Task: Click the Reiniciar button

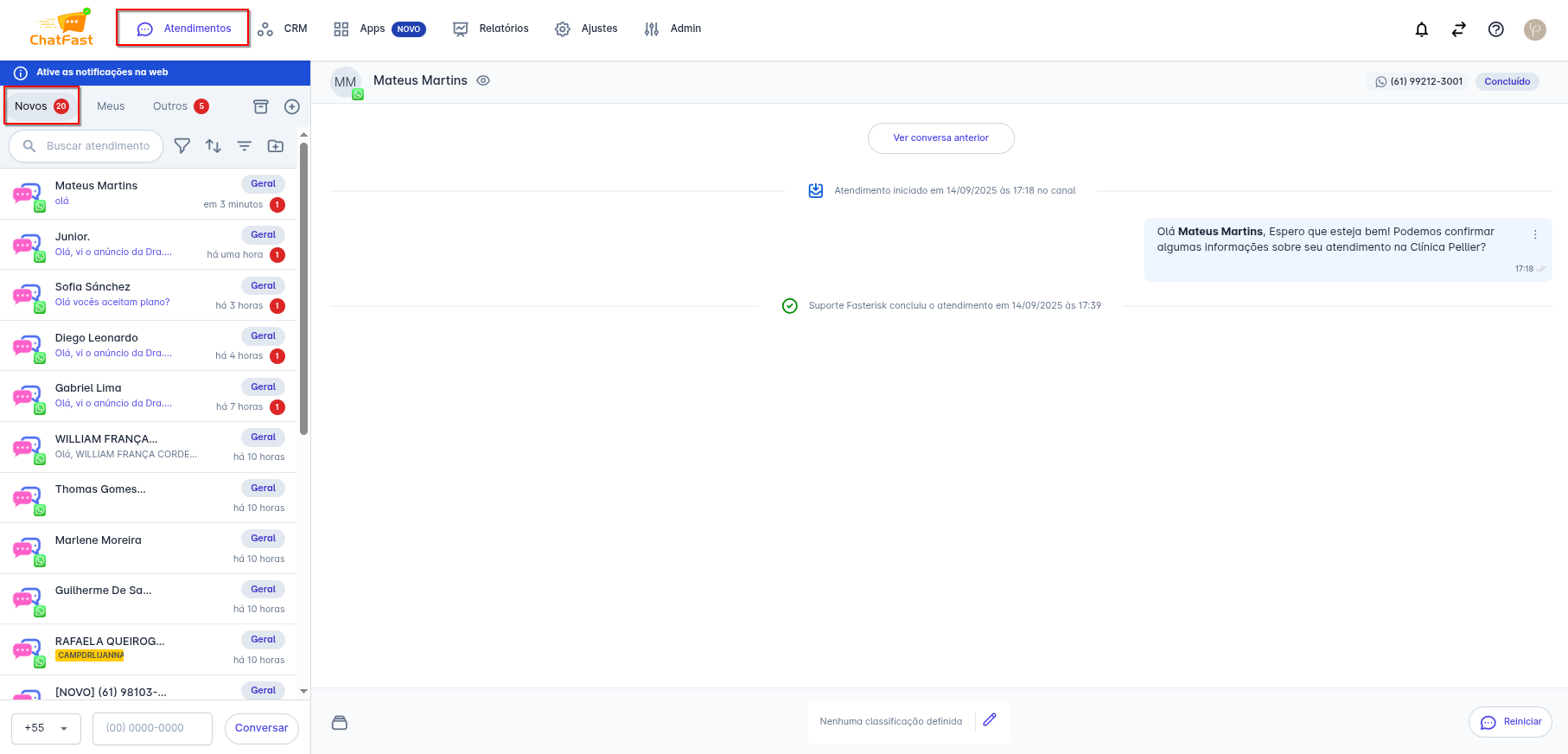Action: tap(1510, 722)
